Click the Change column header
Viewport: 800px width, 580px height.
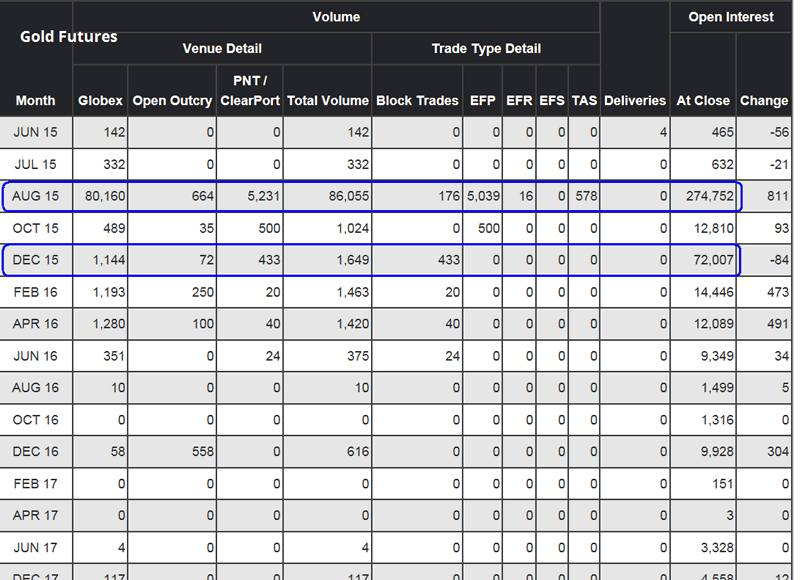coord(764,101)
